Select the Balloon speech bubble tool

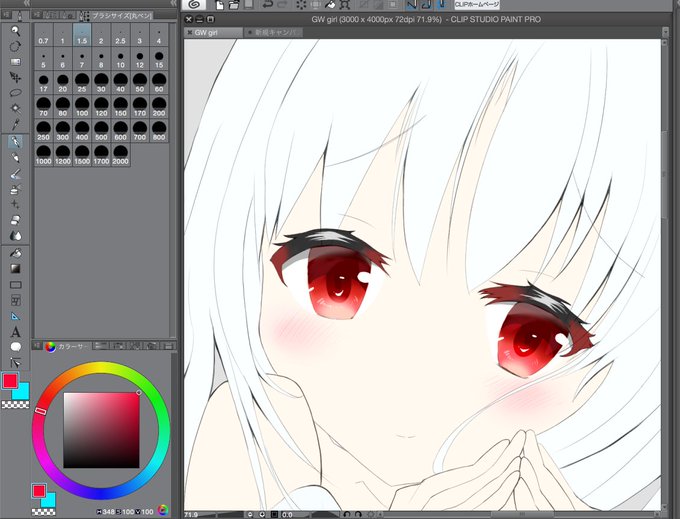point(16,347)
